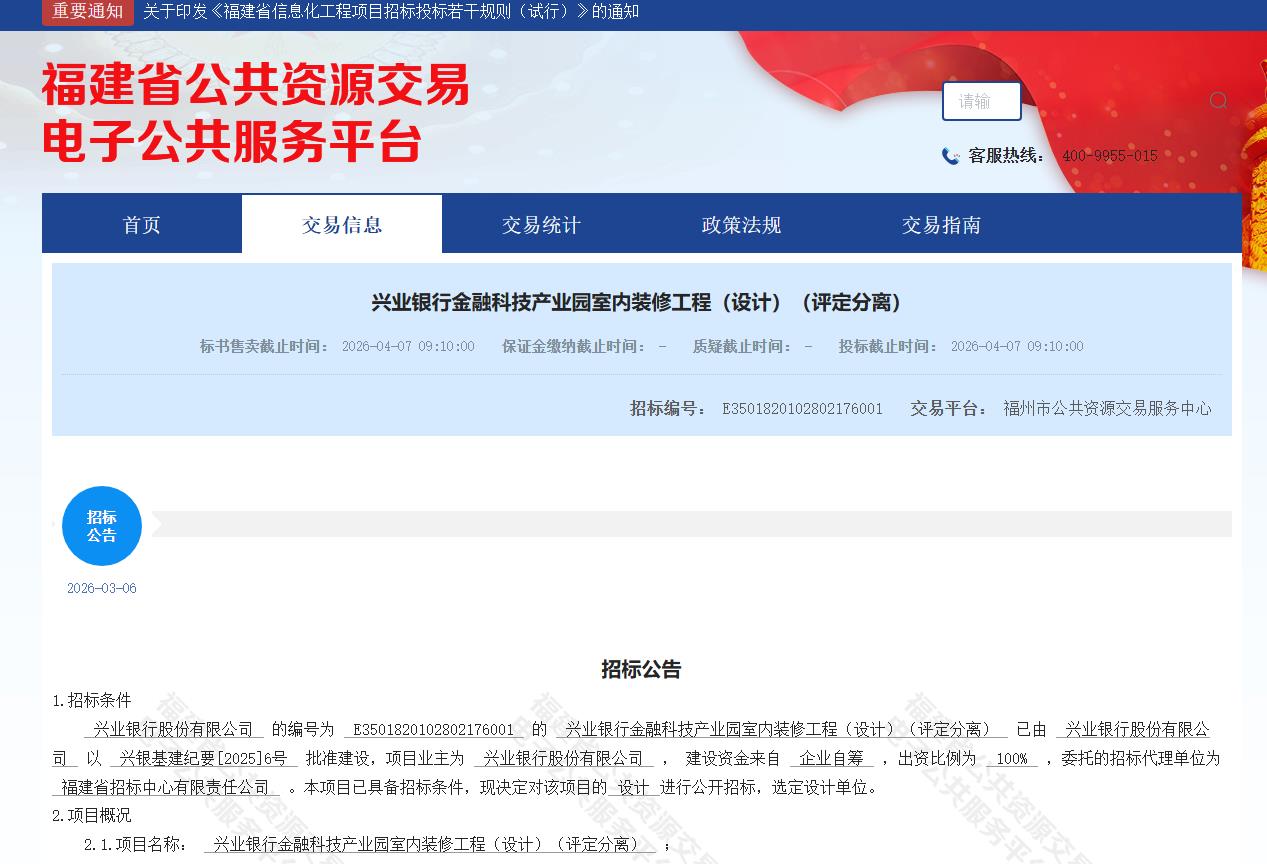
Task: Click the gray timeline progress bar
Action: point(690,524)
